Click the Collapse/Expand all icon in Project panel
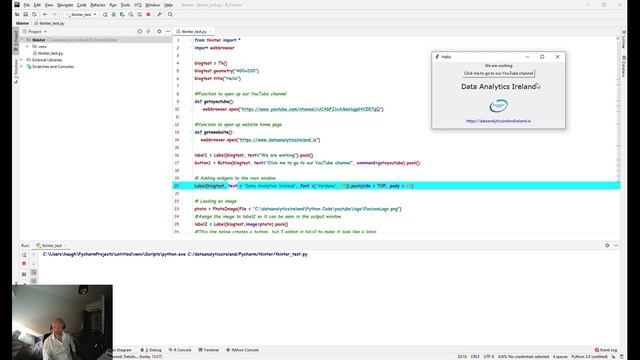Image resolution: width=640 pixels, height=360 pixels. 149,31
